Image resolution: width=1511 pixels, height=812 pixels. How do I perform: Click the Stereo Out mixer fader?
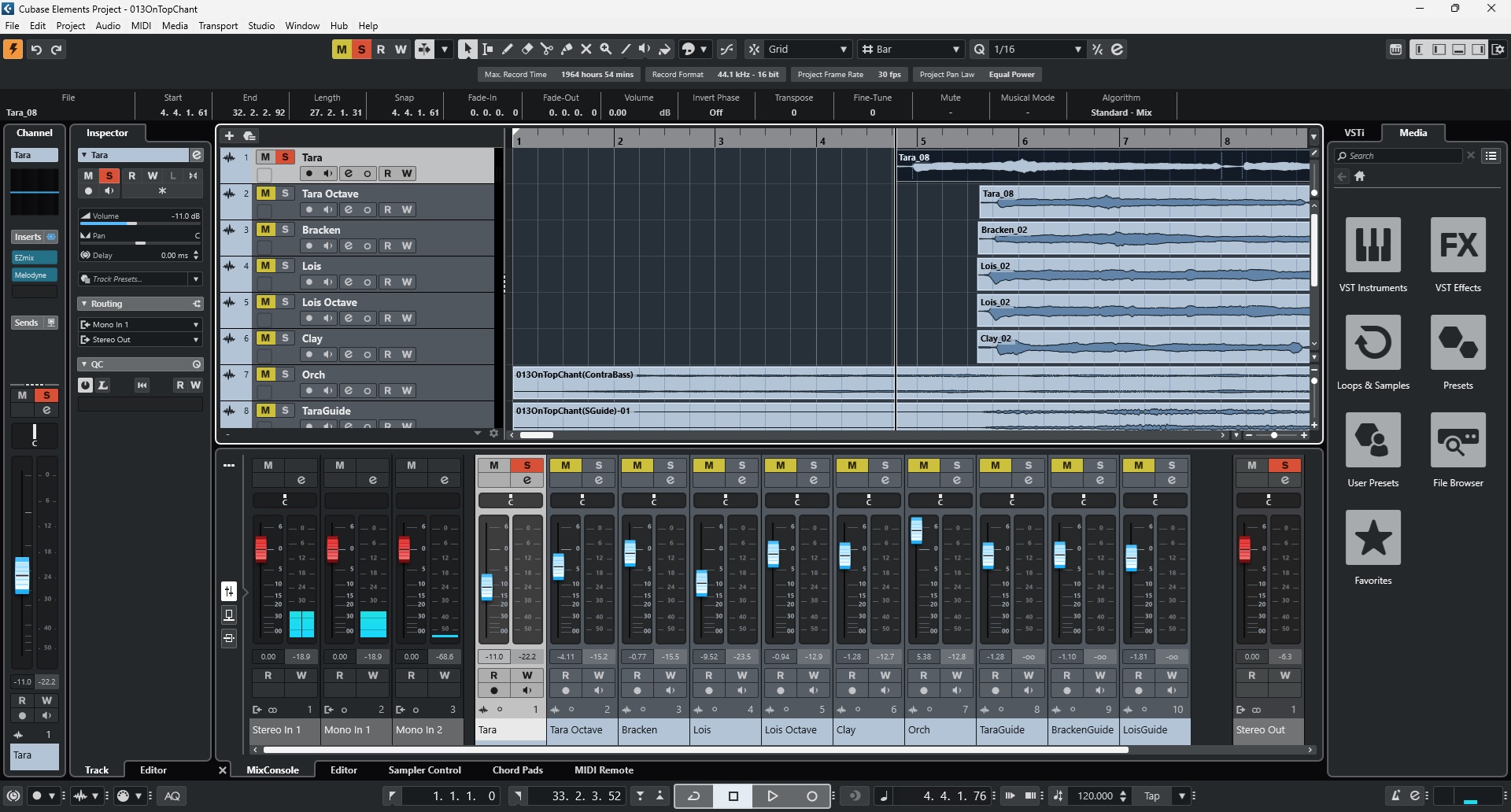[1245, 548]
